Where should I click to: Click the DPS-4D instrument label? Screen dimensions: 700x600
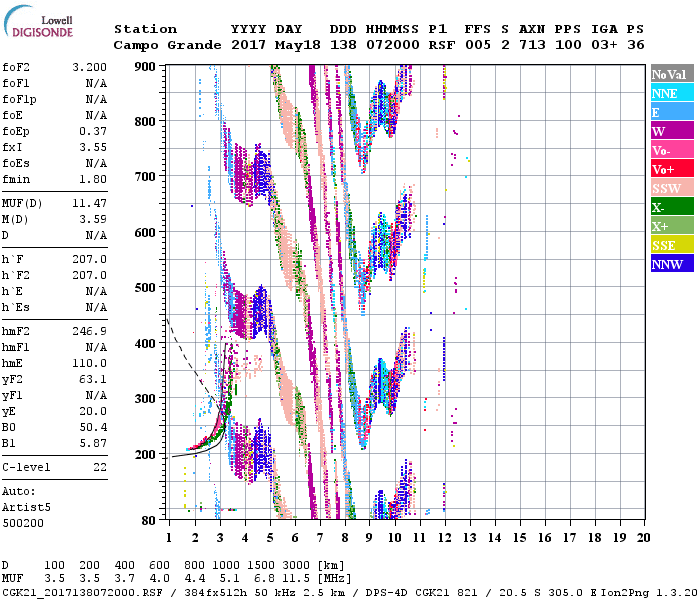[x=387, y=593]
